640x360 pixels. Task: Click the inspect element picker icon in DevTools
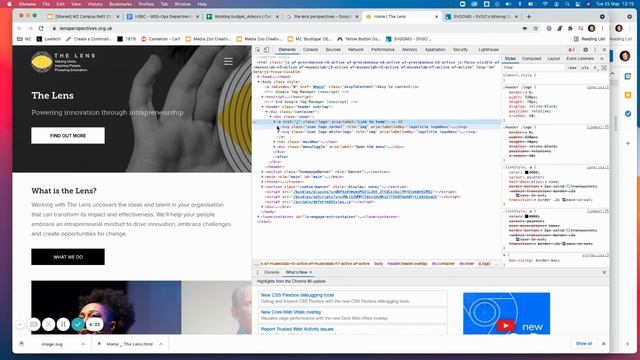pos(258,50)
